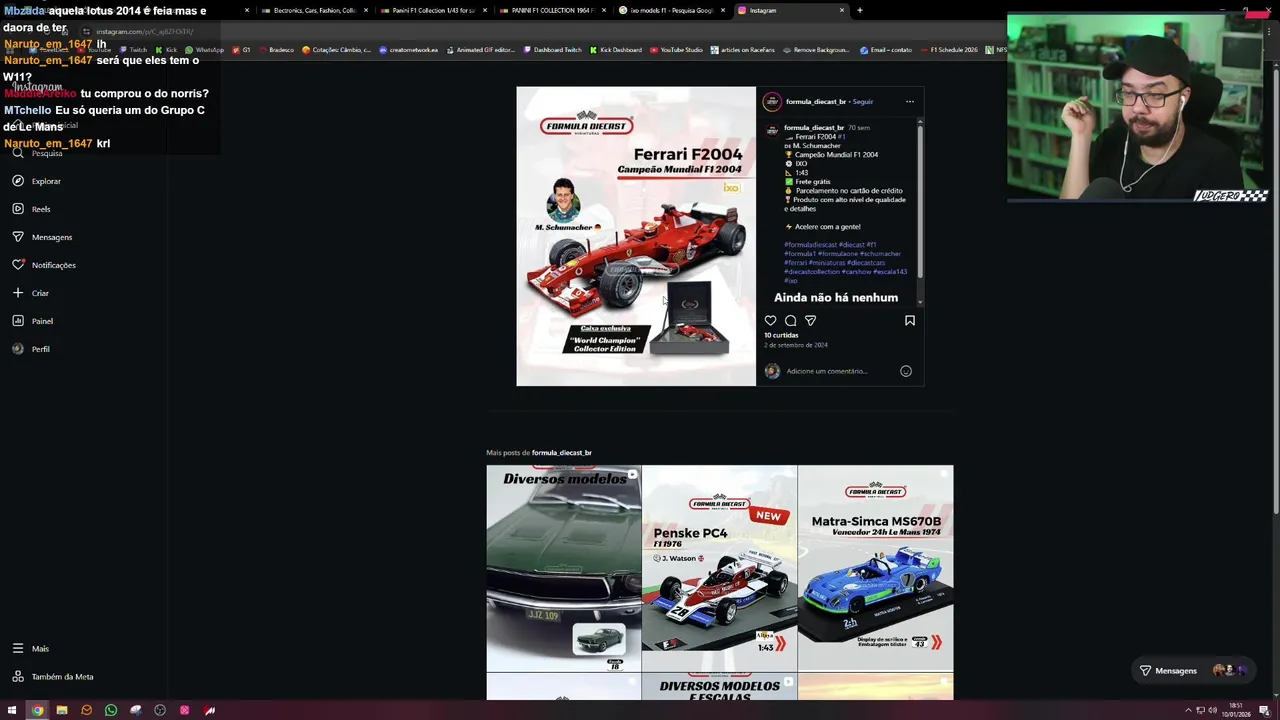This screenshot has width=1280, height=720.
Task: Click Chrome icon in the taskbar
Action: tap(37, 710)
